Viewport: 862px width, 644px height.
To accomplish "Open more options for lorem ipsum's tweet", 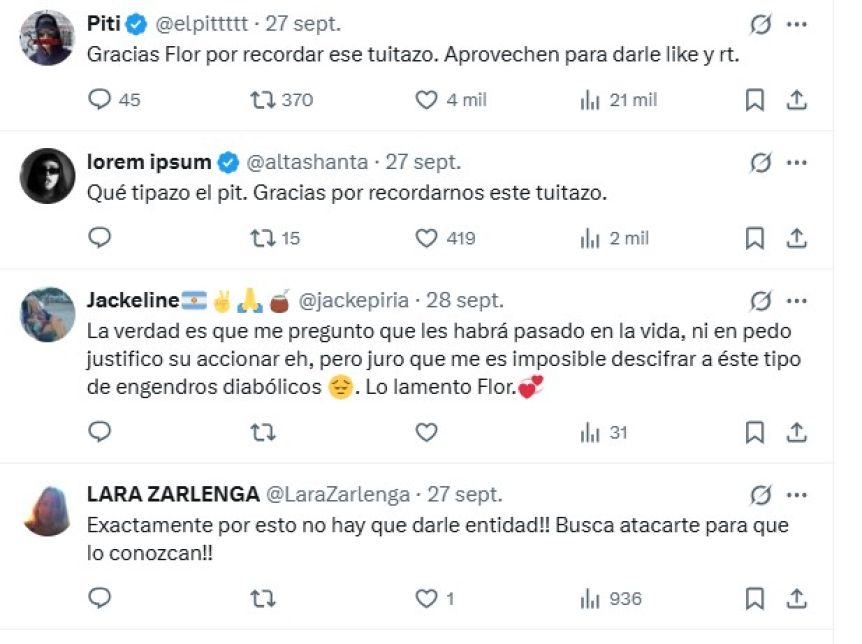I will click(797, 162).
